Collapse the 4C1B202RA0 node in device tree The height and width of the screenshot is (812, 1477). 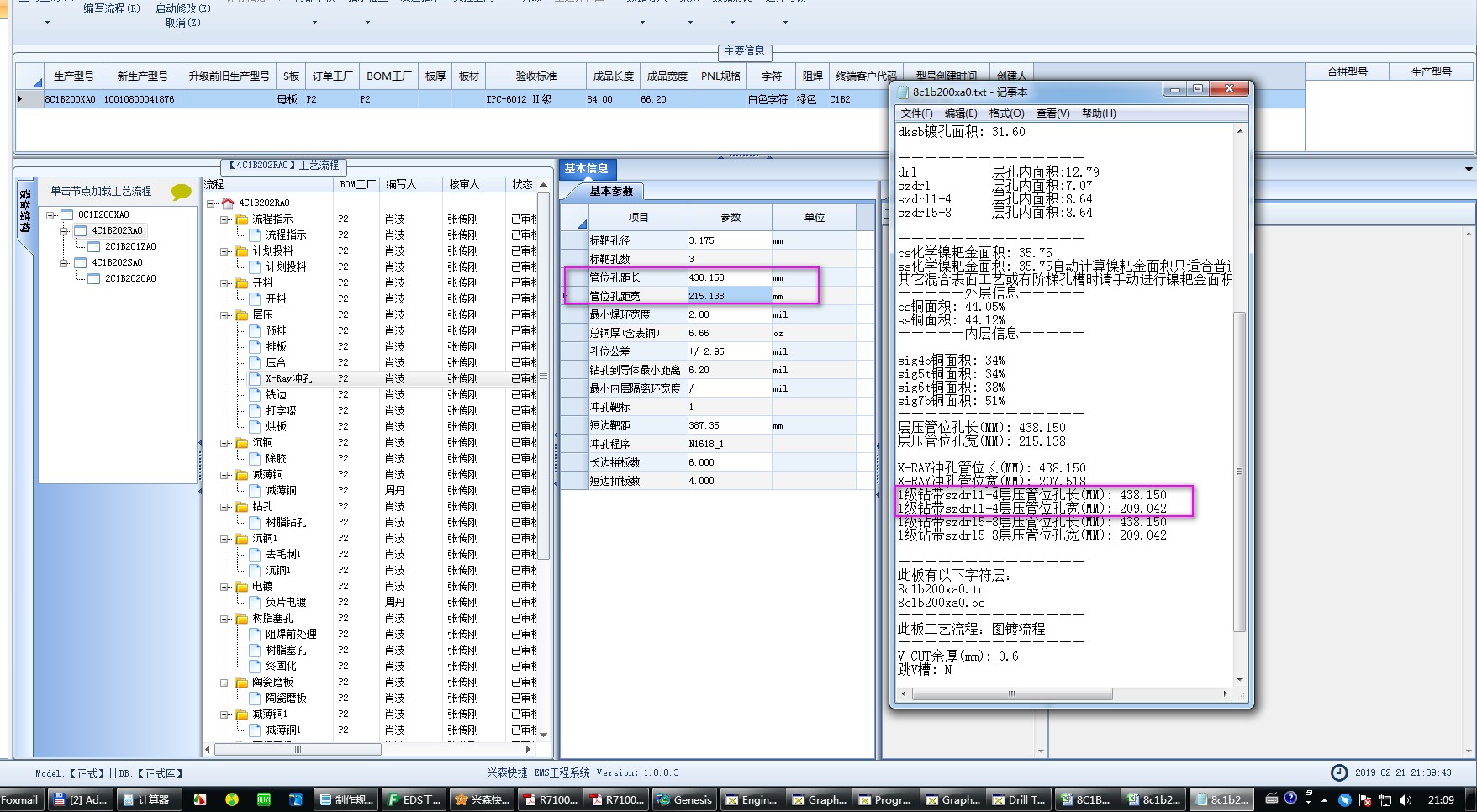(x=64, y=230)
